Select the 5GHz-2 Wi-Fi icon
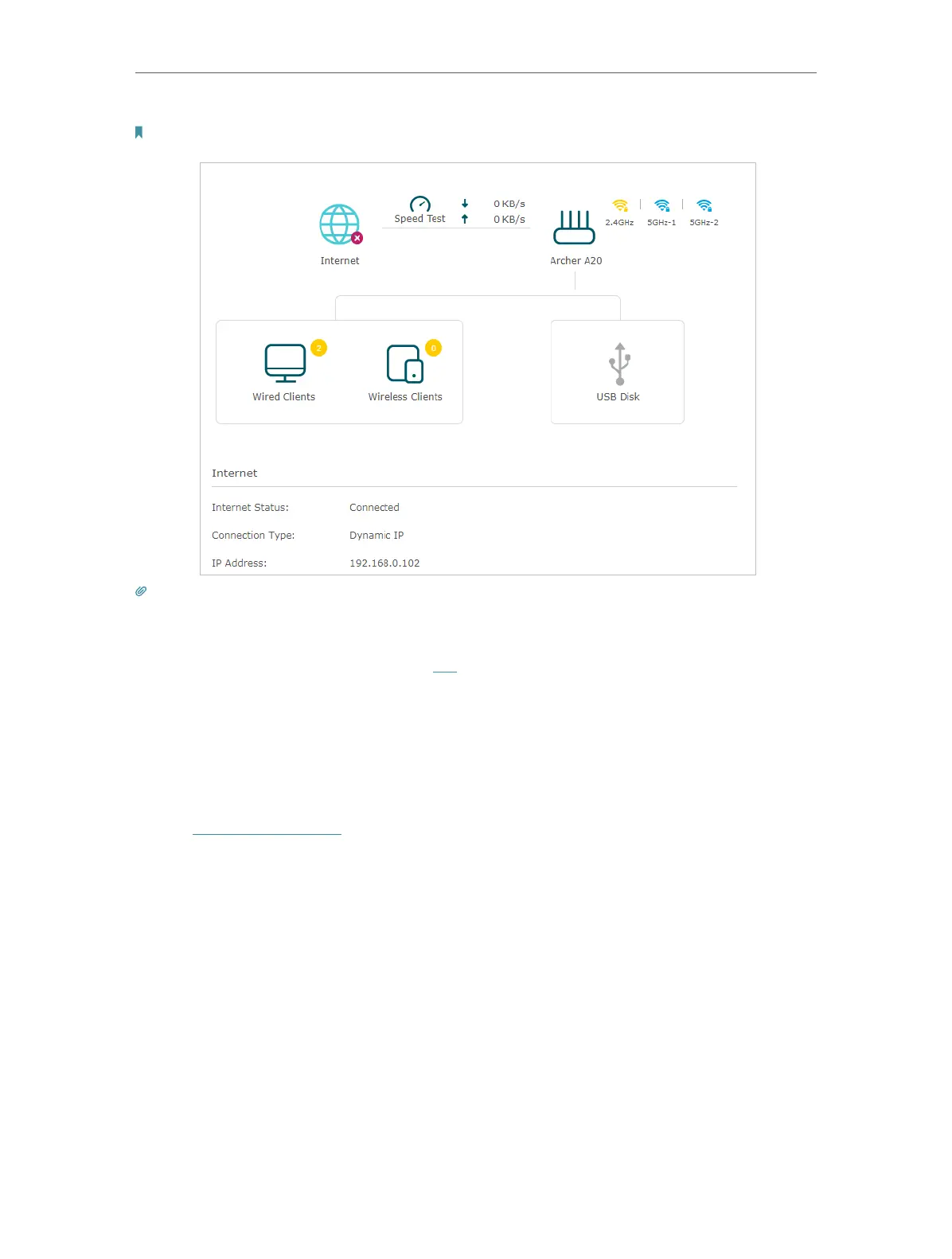The width and height of the screenshot is (952, 1259). pyautogui.click(x=704, y=205)
